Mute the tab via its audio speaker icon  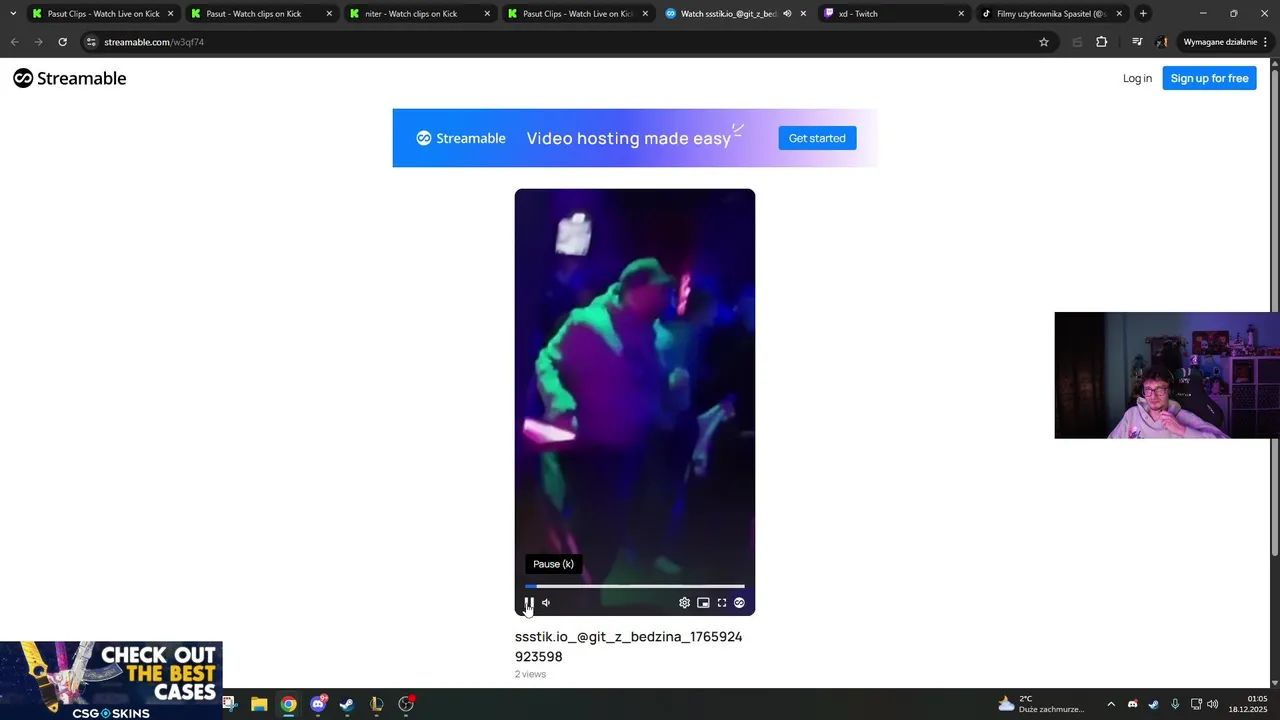(x=787, y=14)
